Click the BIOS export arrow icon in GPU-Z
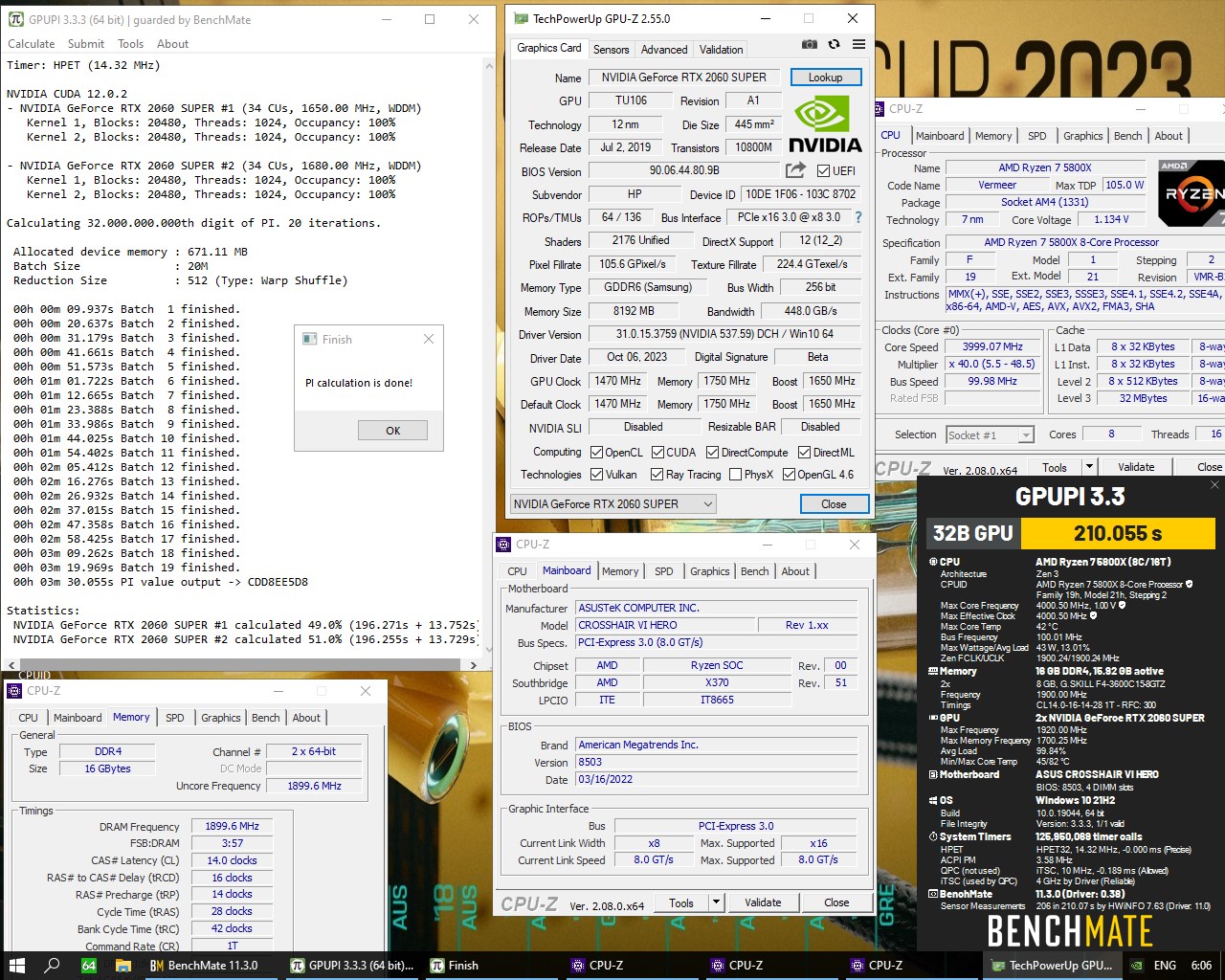Viewport: 1225px width, 980px height. [x=795, y=170]
